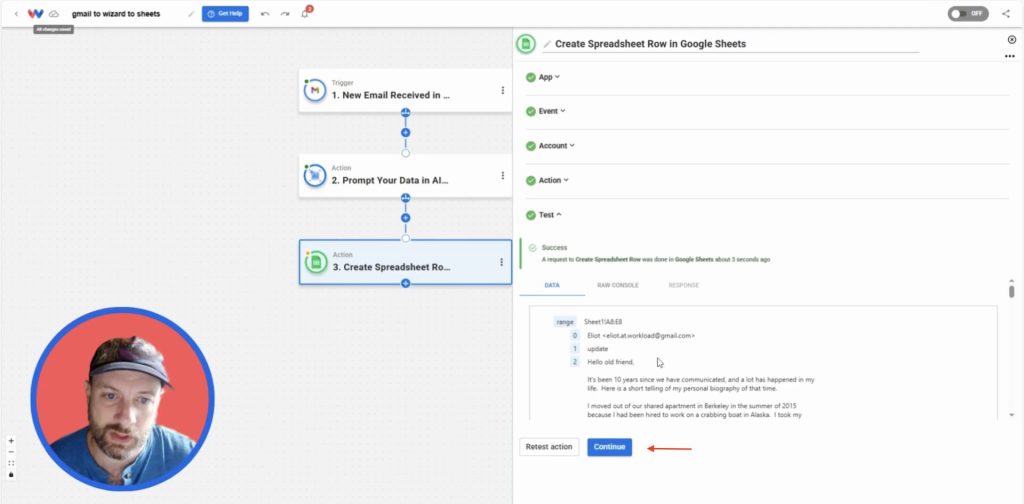Image resolution: width=1024 pixels, height=504 pixels.
Task: Click the email value 'Eliot <eliot.at.workload@gmail.com>'
Action: pyautogui.click(x=641, y=336)
